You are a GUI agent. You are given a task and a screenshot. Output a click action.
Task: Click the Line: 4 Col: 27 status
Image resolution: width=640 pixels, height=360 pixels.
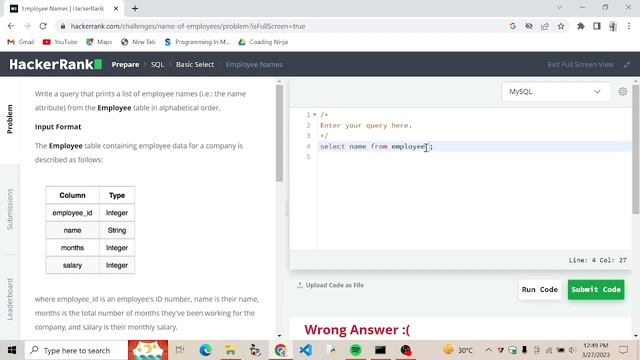coord(598,260)
